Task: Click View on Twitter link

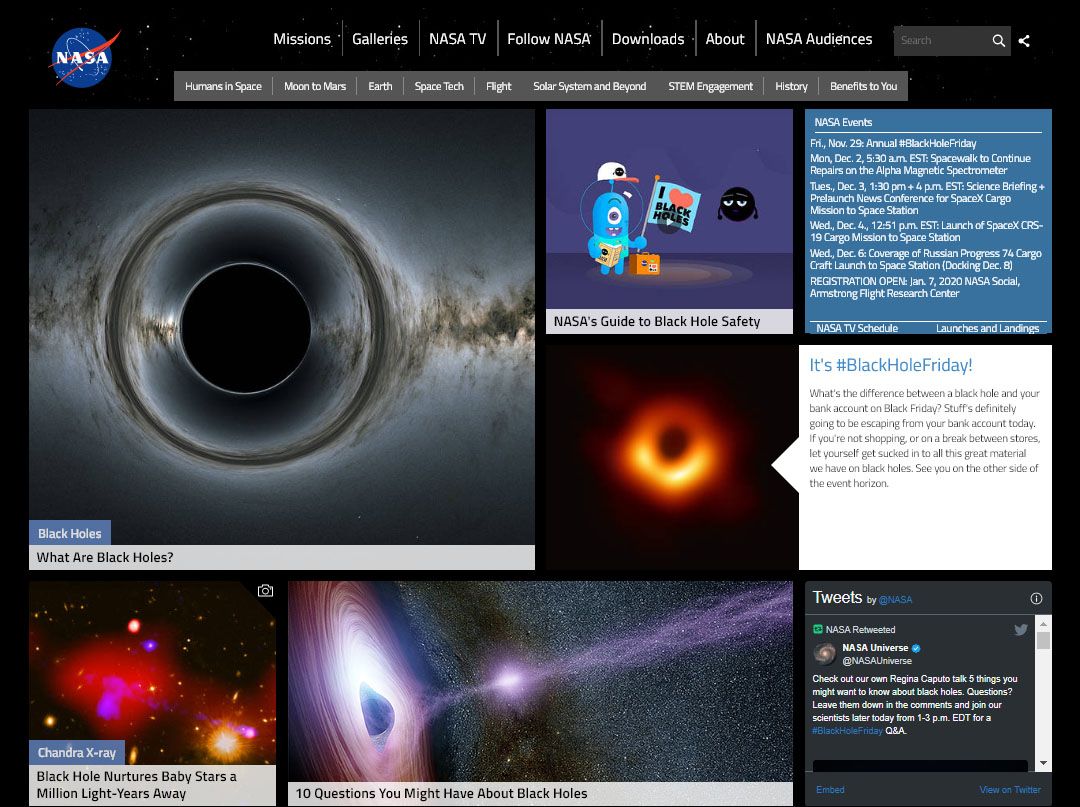Action: coord(1011,789)
